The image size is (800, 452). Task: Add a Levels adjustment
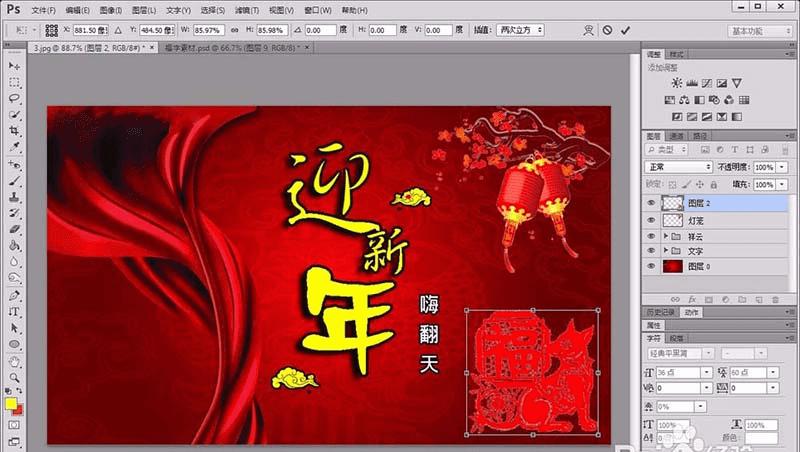[692, 83]
